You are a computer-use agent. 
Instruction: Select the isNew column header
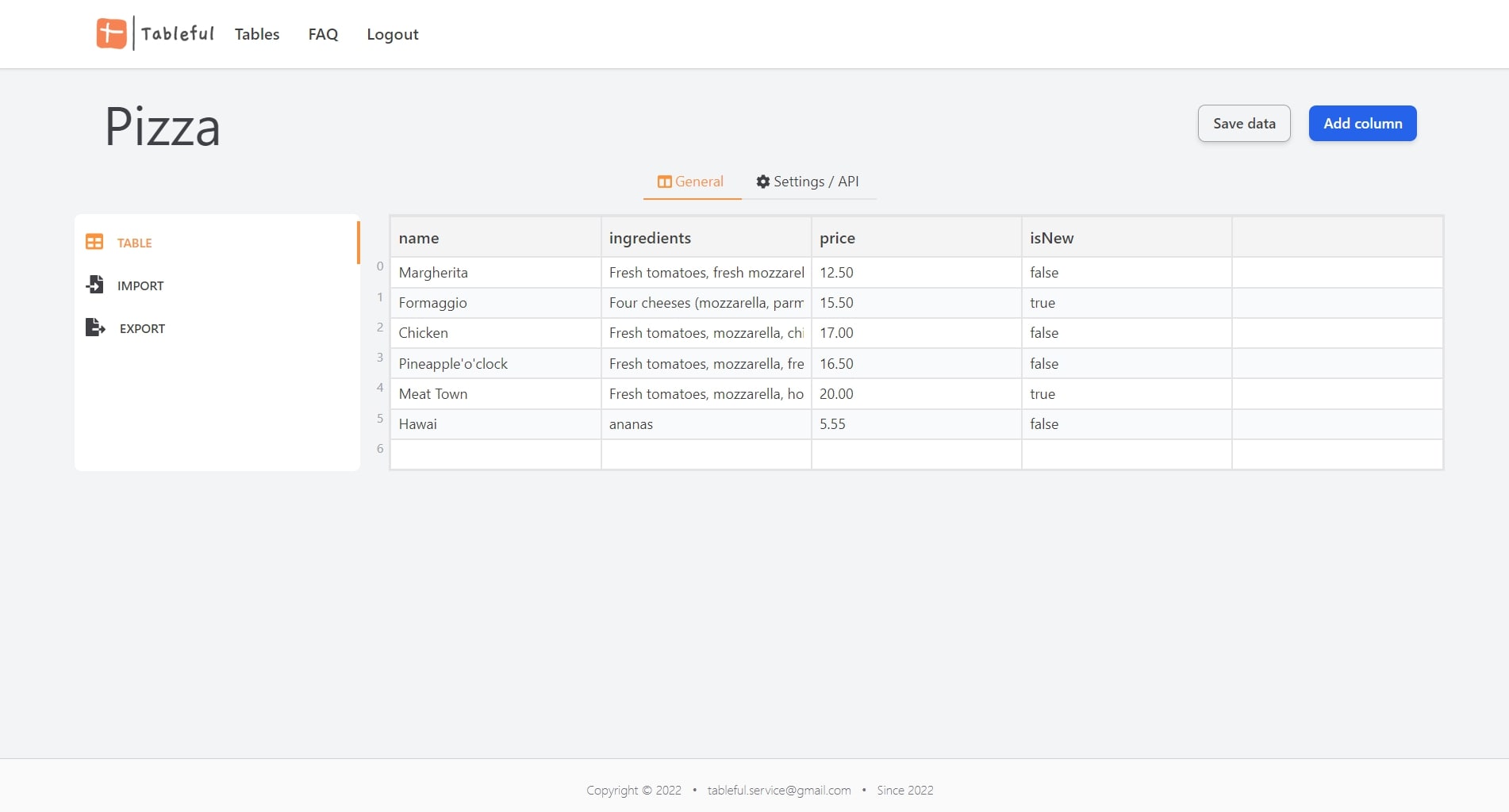pyautogui.click(x=1127, y=238)
